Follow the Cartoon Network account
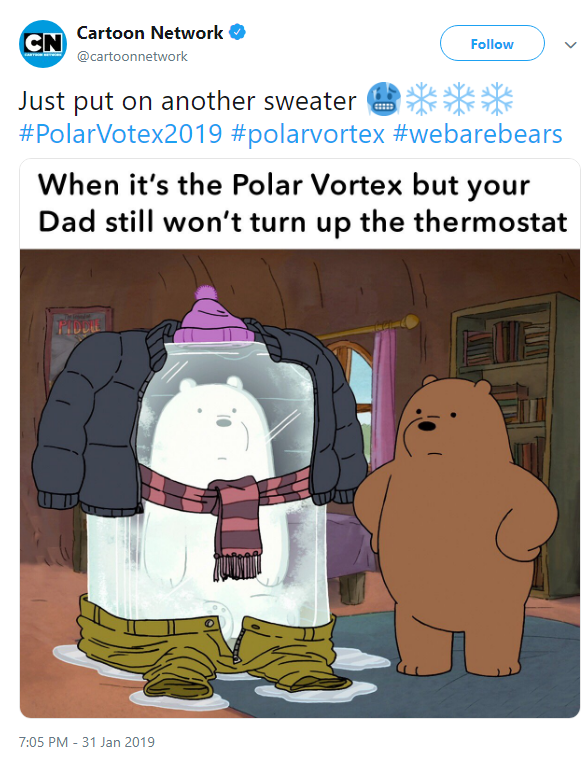This screenshot has width=588, height=762. tap(492, 43)
